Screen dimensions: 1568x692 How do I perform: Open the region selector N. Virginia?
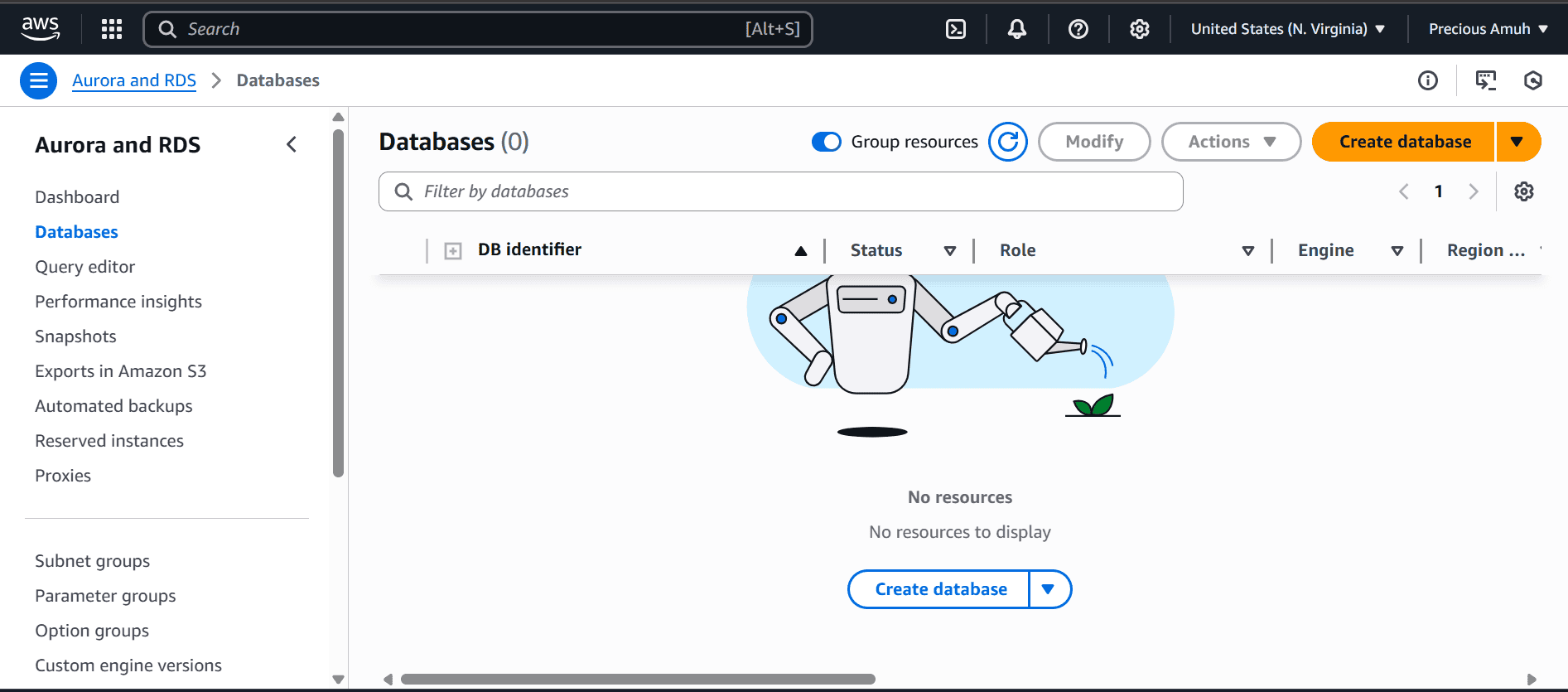(x=1288, y=29)
